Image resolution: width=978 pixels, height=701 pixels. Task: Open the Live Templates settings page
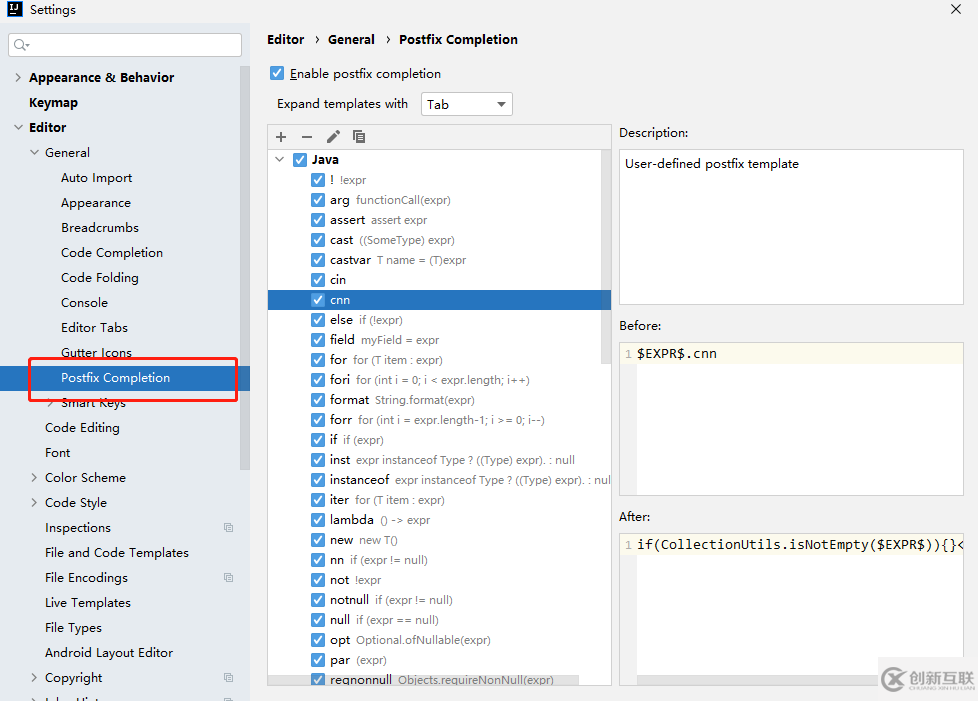pos(88,603)
